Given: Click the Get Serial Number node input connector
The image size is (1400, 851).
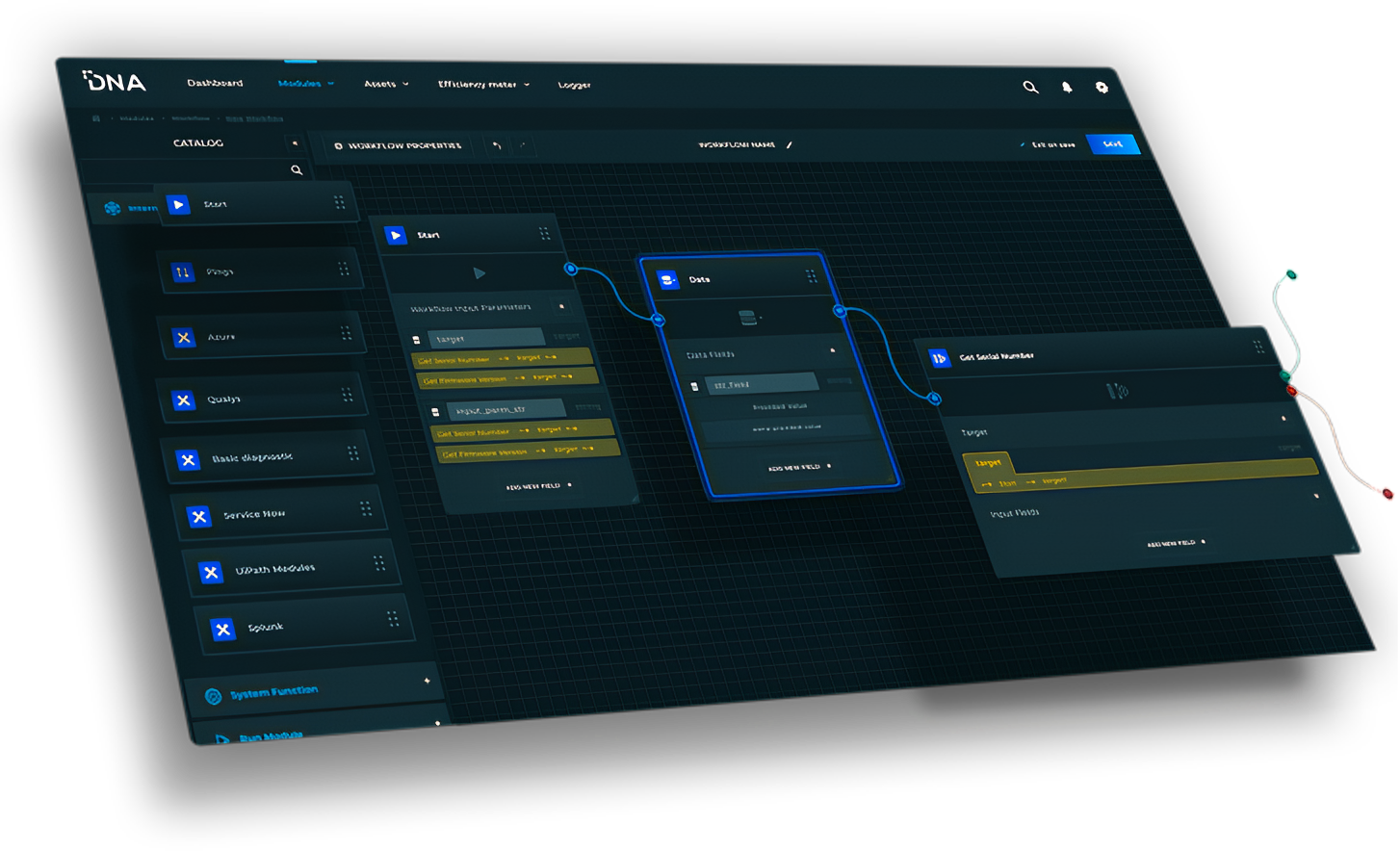Looking at the screenshot, I should [934, 398].
